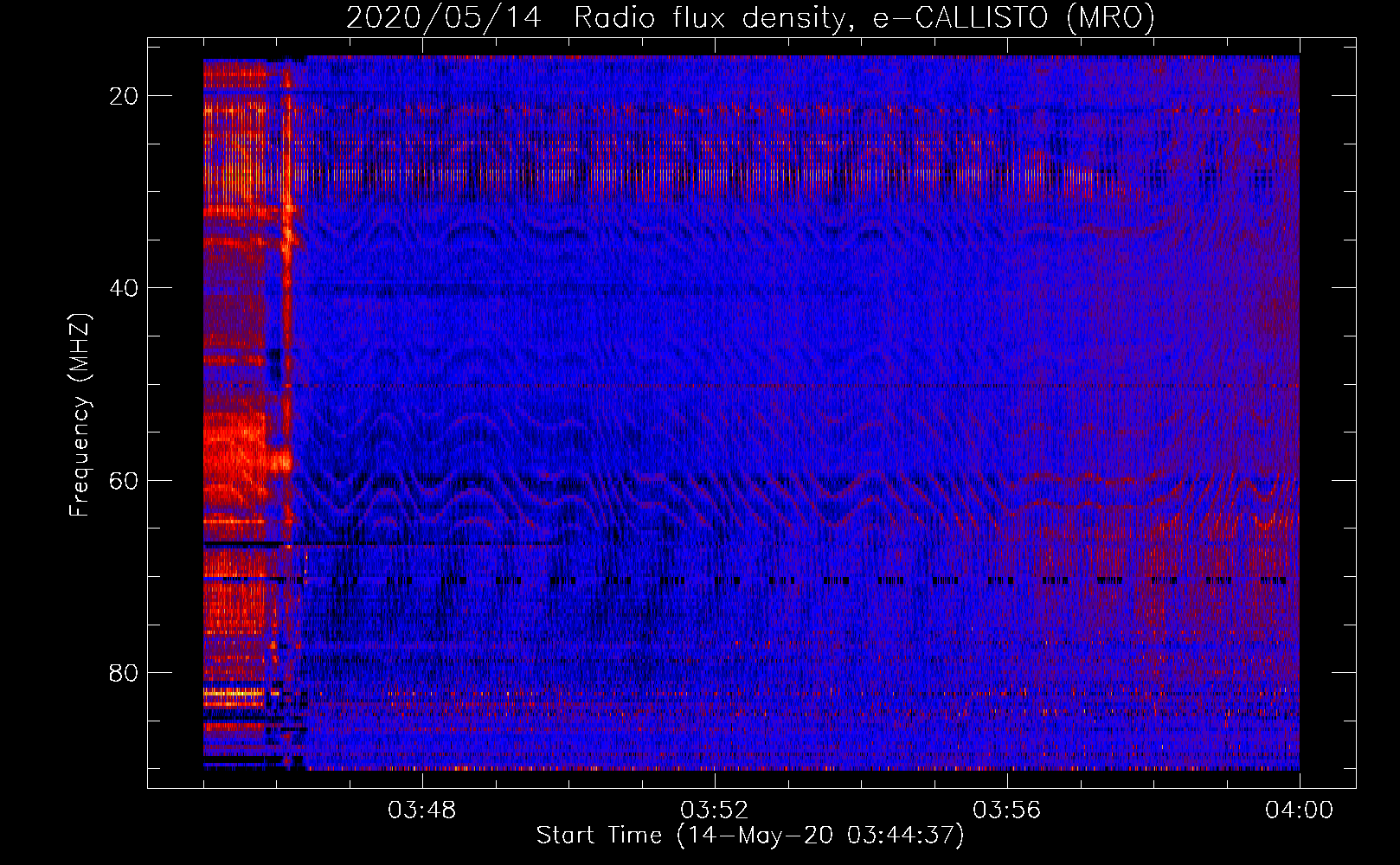
Task: Click the 20 frequency tick label
Action: coord(124,96)
